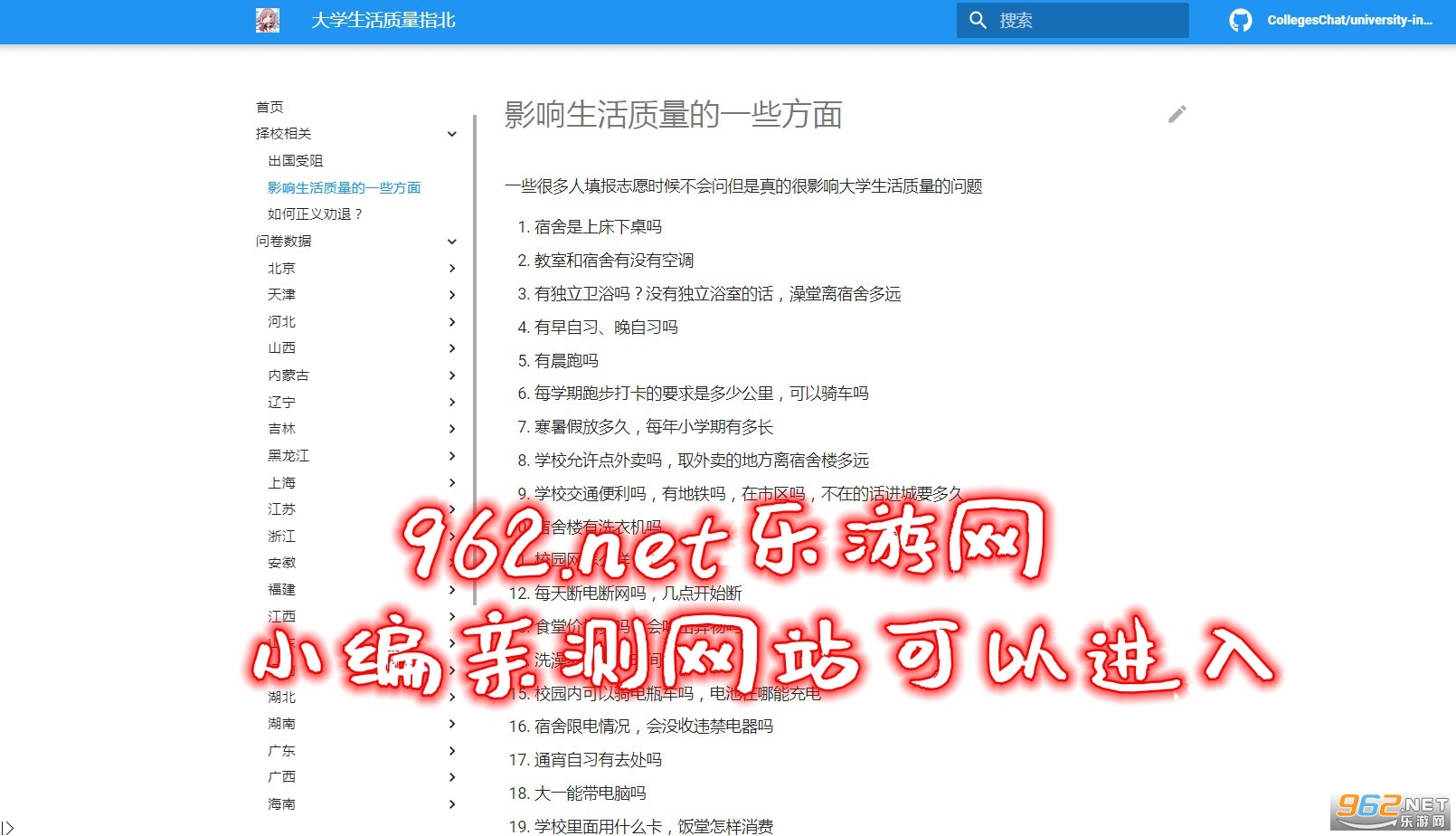Click list item 有晨跑吗
Viewport: 1456px width, 836px height.
pos(566,361)
